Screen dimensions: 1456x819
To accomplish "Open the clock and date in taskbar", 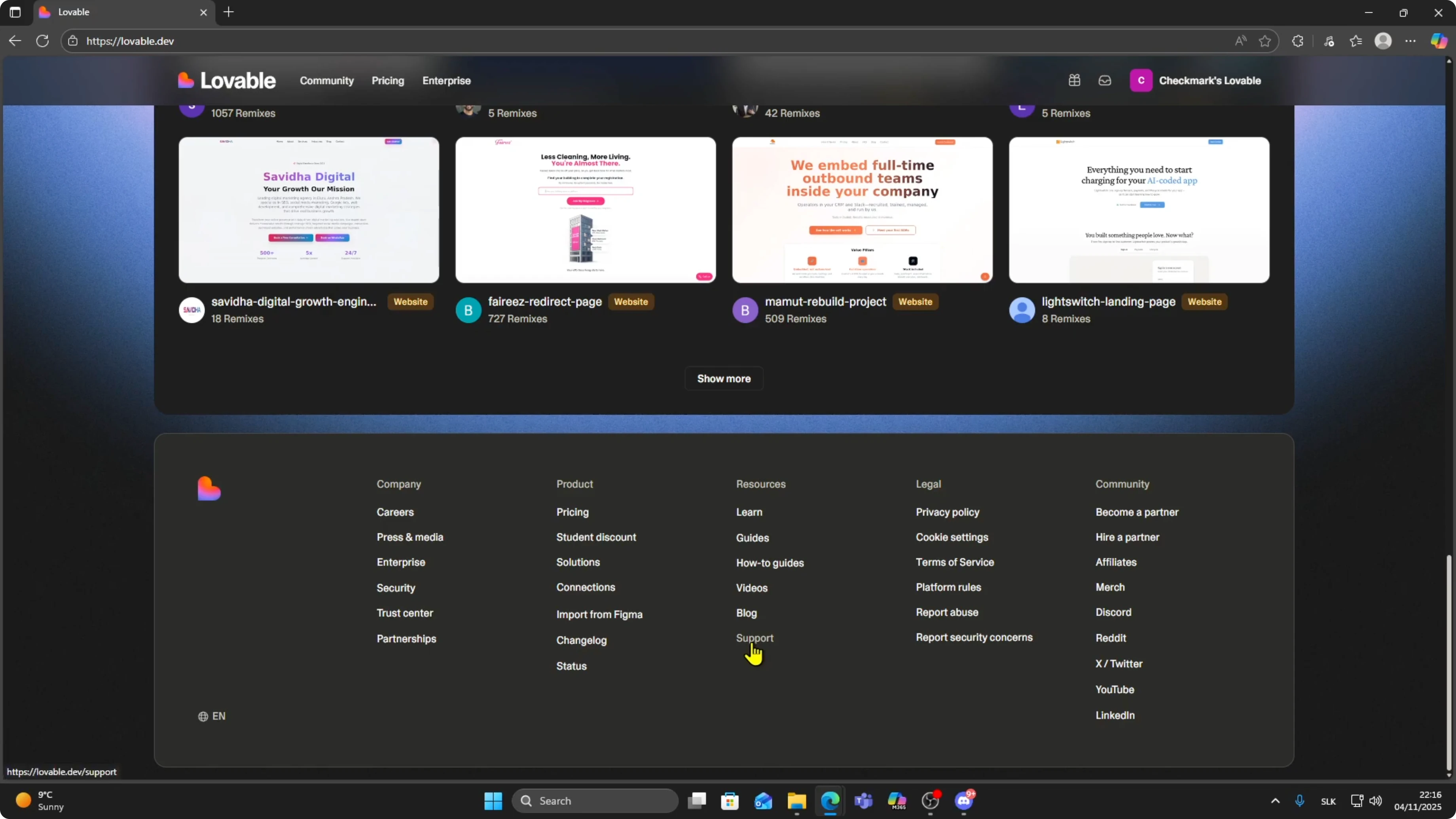I will point(1418,801).
